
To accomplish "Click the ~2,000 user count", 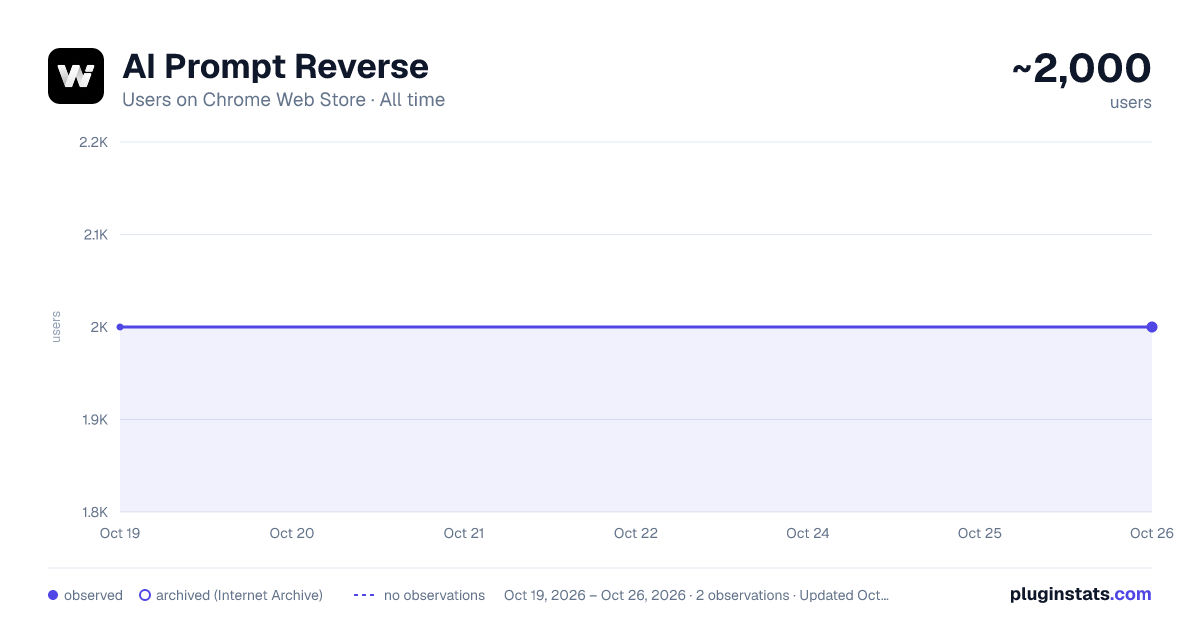I will (1081, 68).
